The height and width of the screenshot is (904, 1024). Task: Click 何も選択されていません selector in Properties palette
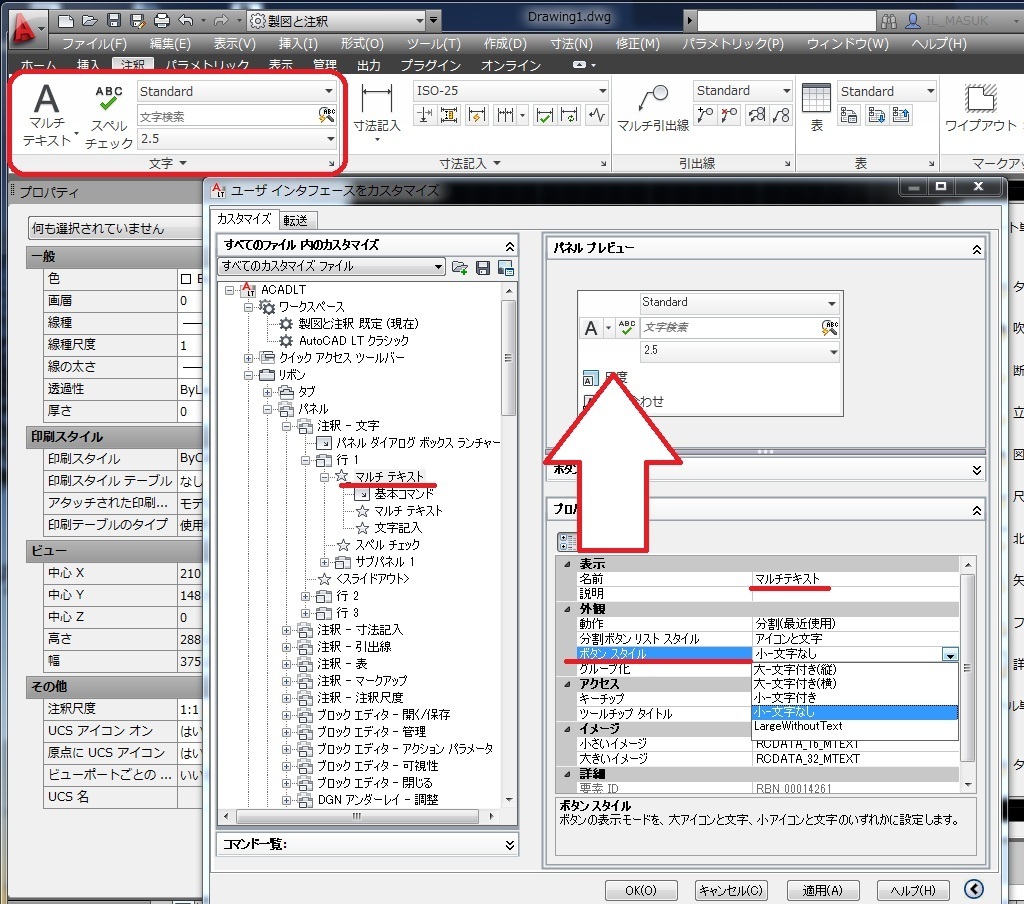[116, 229]
